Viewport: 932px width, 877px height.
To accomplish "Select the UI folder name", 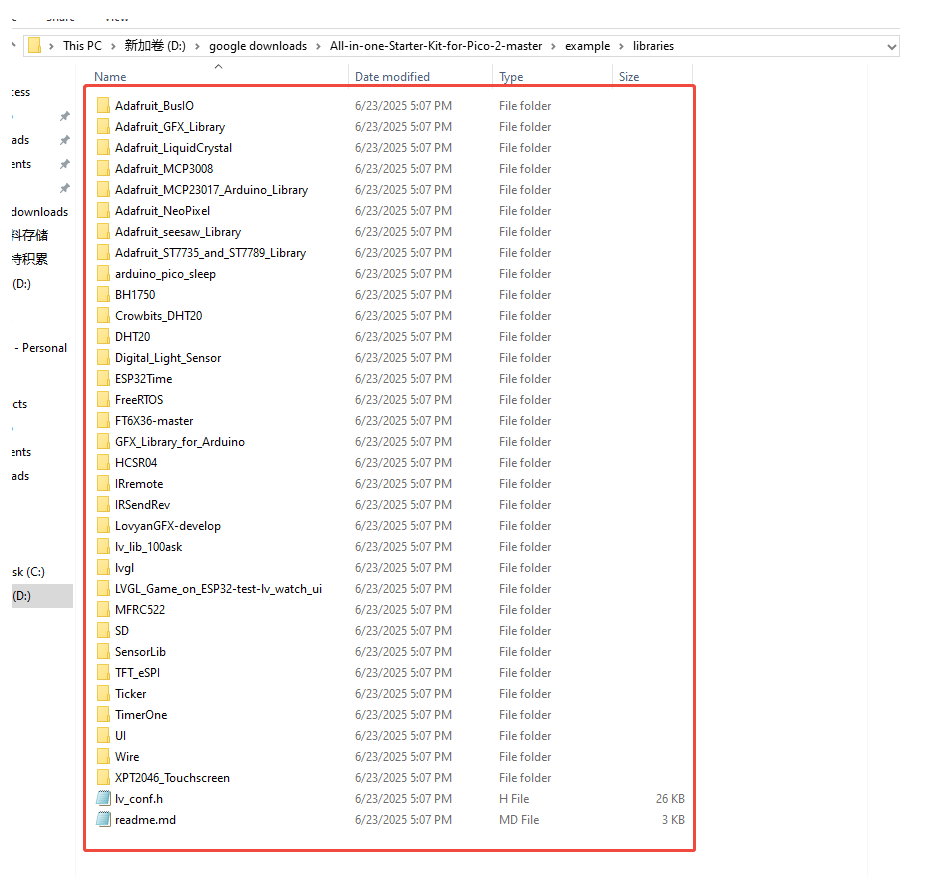I will [x=121, y=735].
